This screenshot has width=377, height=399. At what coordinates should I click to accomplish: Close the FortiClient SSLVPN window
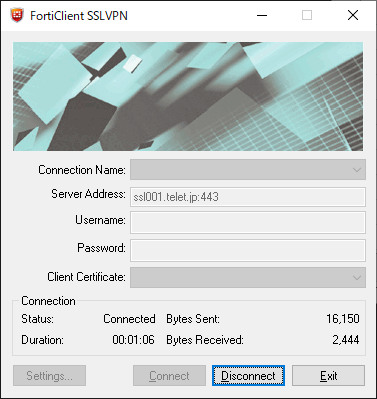[x=353, y=15]
